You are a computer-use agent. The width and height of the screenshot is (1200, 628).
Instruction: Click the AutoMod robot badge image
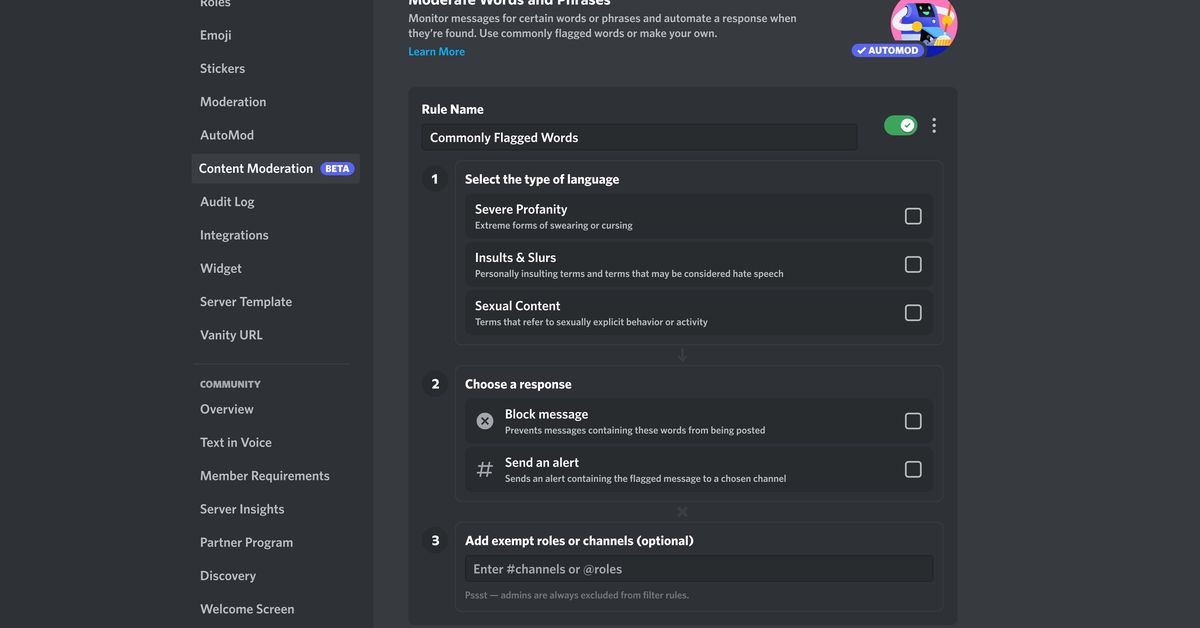click(x=912, y=27)
